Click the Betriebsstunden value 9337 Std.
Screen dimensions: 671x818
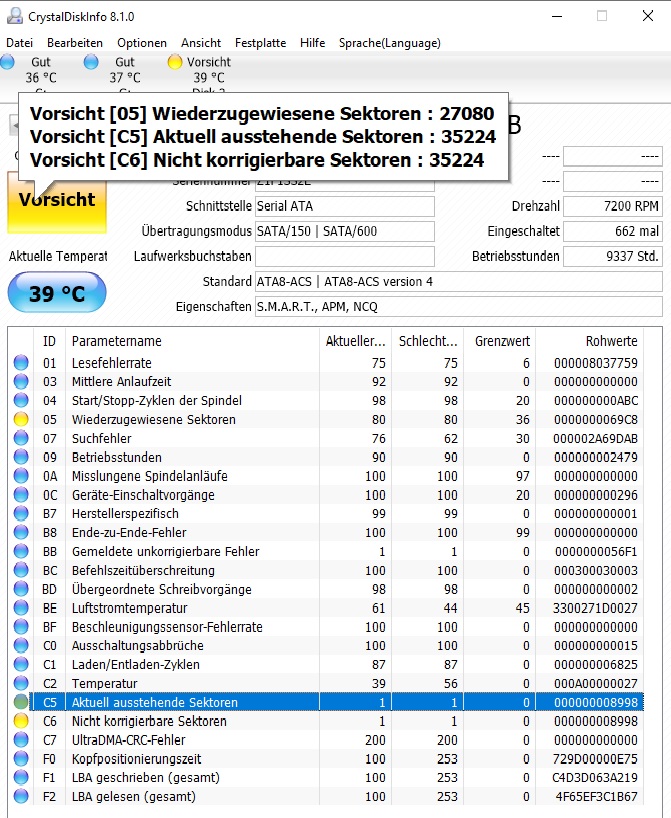click(x=613, y=256)
